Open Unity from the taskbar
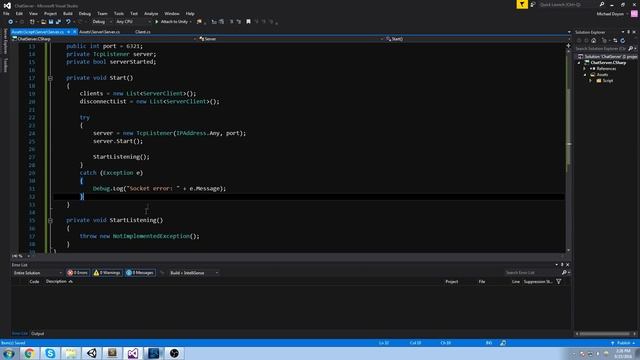 tap(91, 353)
